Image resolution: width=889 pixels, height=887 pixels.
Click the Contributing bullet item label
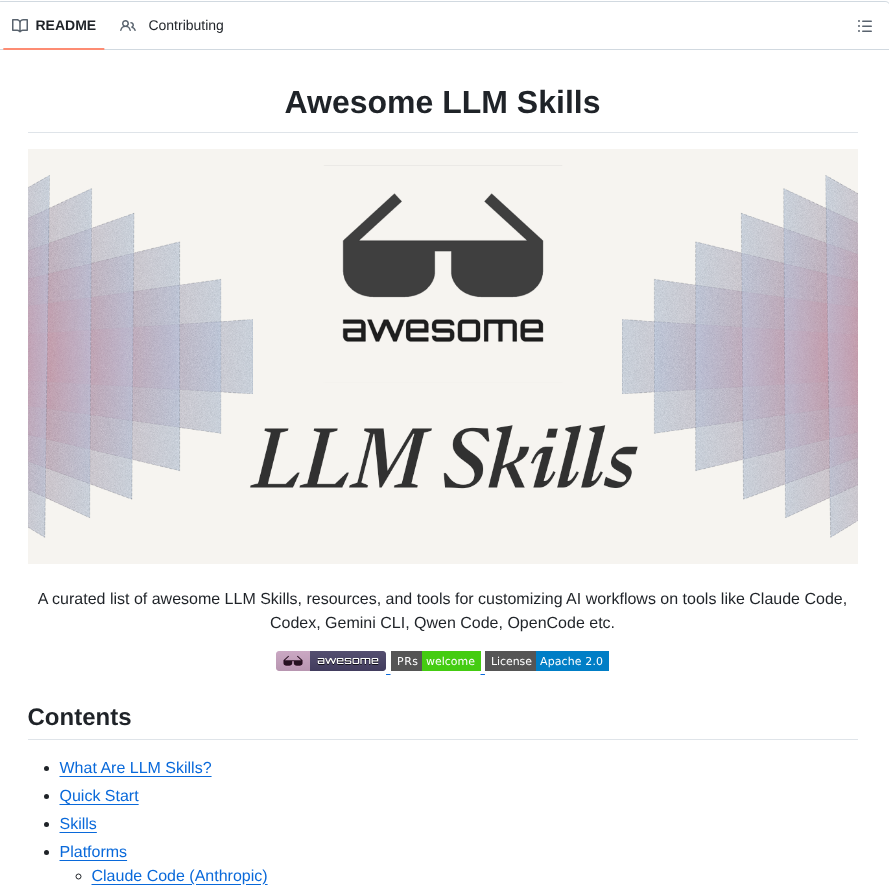pyautogui.click(x=185, y=25)
